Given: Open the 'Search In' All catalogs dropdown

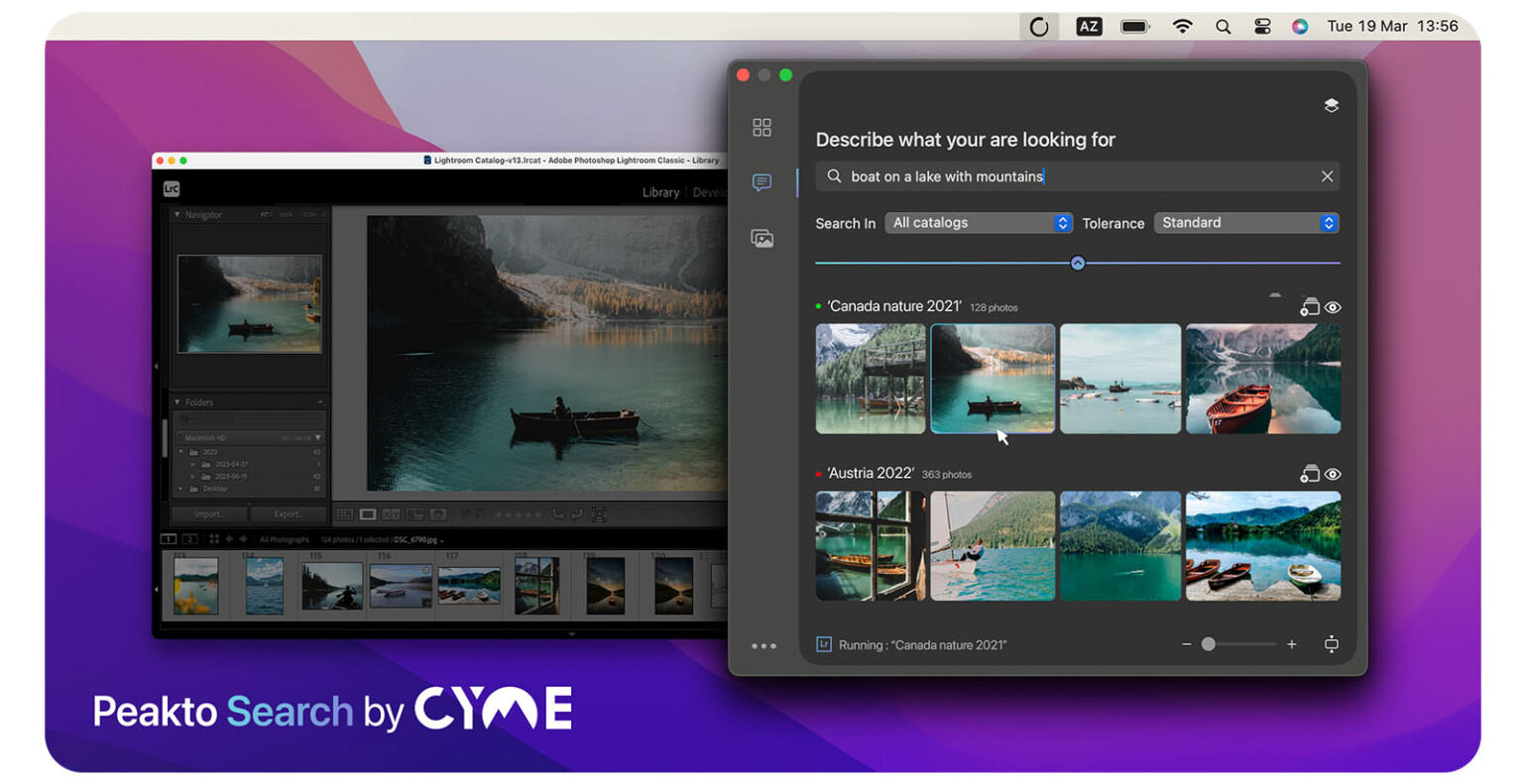Looking at the screenshot, I should [x=979, y=223].
